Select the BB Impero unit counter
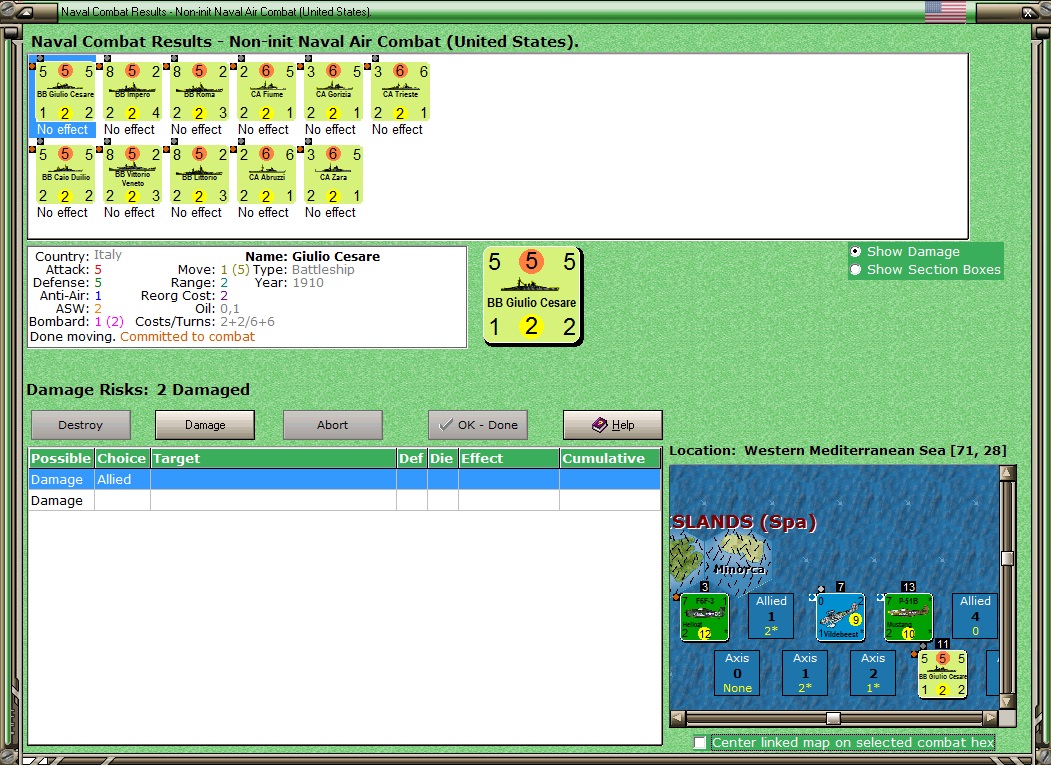 tap(132, 92)
